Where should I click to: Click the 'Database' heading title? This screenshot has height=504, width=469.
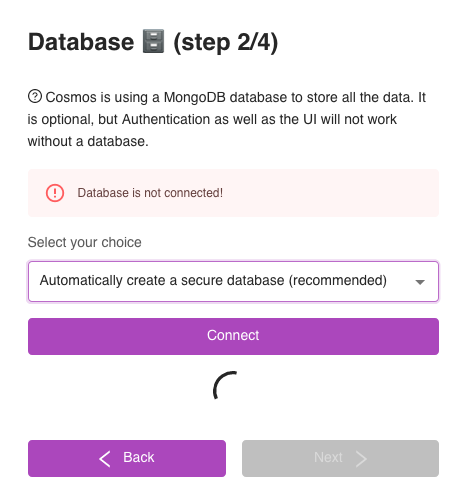(81, 42)
